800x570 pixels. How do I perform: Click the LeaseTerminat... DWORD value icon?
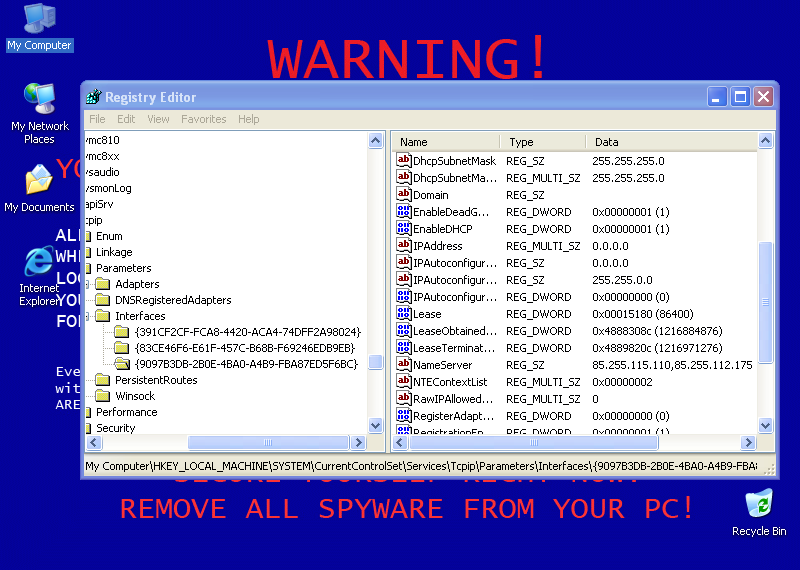[404, 348]
